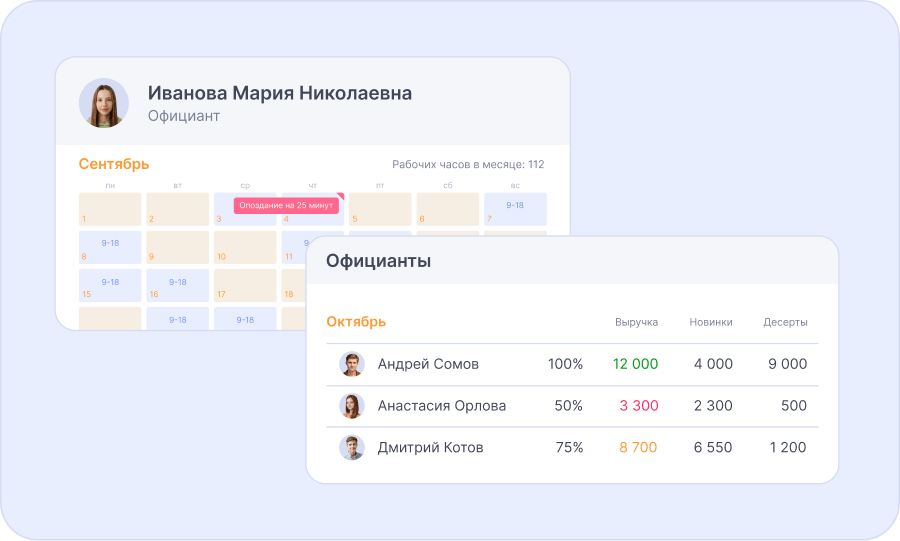The width and height of the screenshot is (900, 541).
Task: Click green revenue value 12 000
Action: coord(635,364)
